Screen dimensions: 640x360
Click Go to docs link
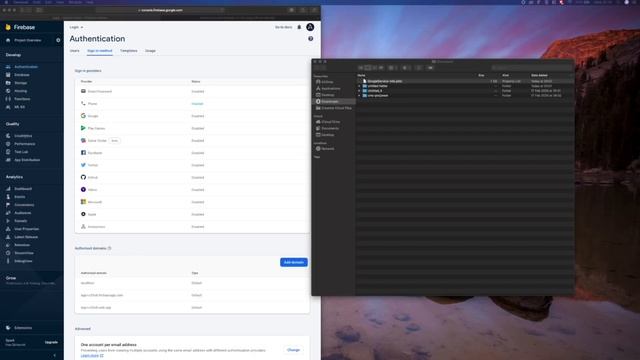pyautogui.click(x=283, y=27)
